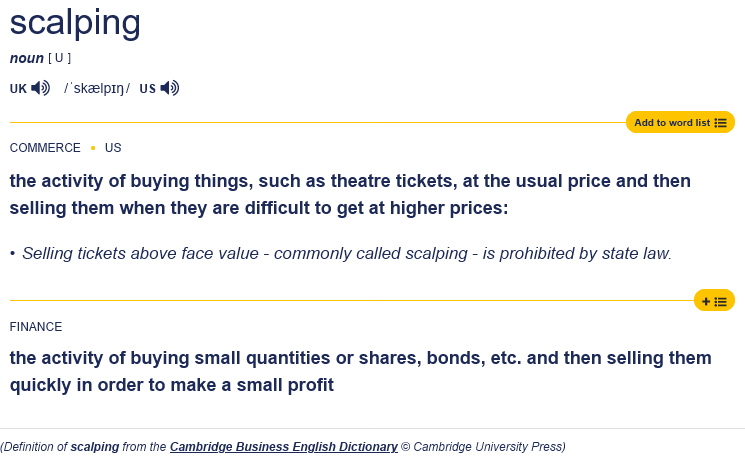745x465 pixels.
Task: Select the FINANCE domain label
Action: pyautogui.click(x=36, y=327)
